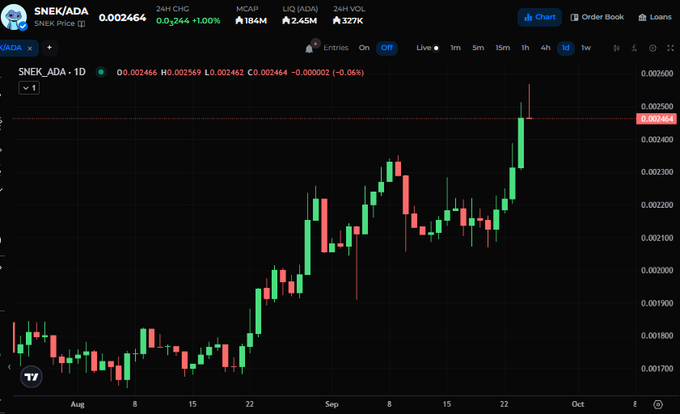Click the high value H0.002569
The image size is (680, 414).
pos(181,72)
